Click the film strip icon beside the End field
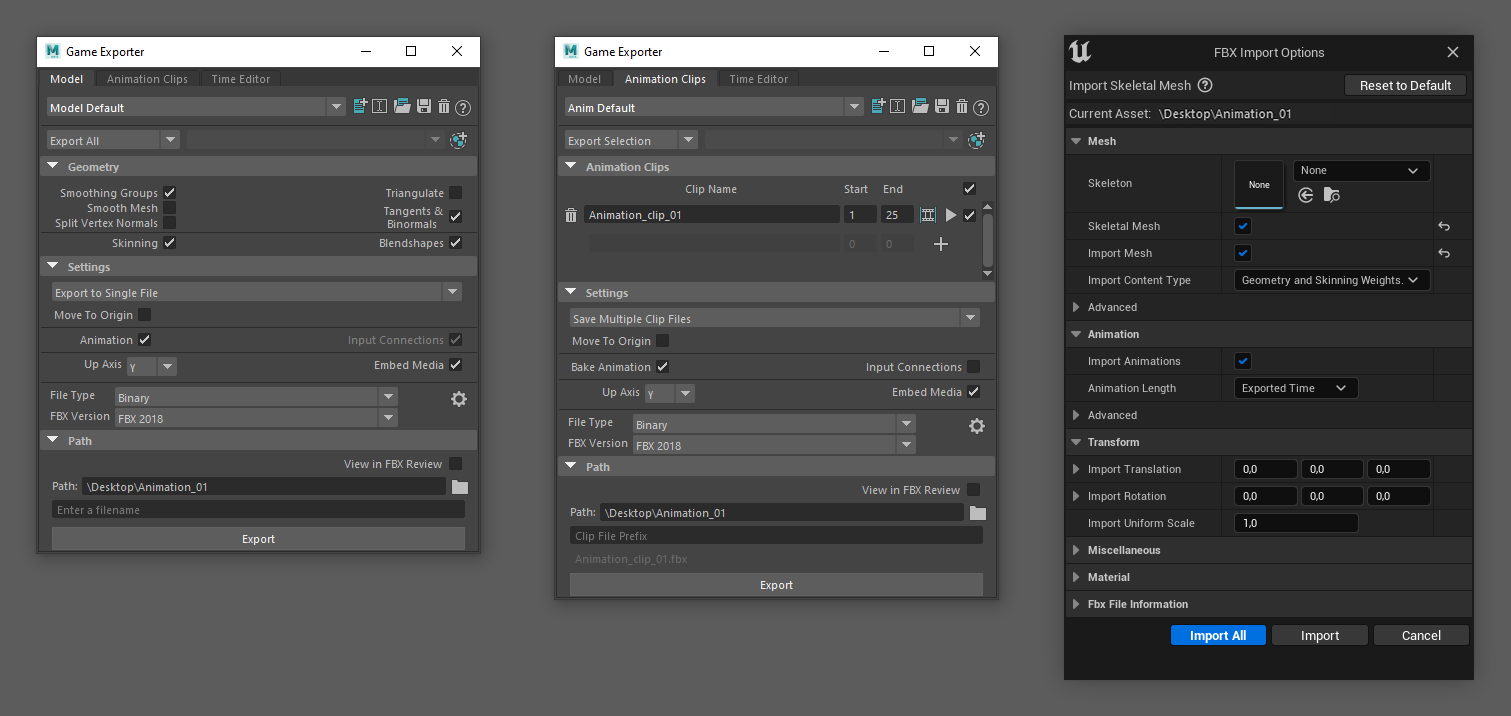 coord(928,215)
